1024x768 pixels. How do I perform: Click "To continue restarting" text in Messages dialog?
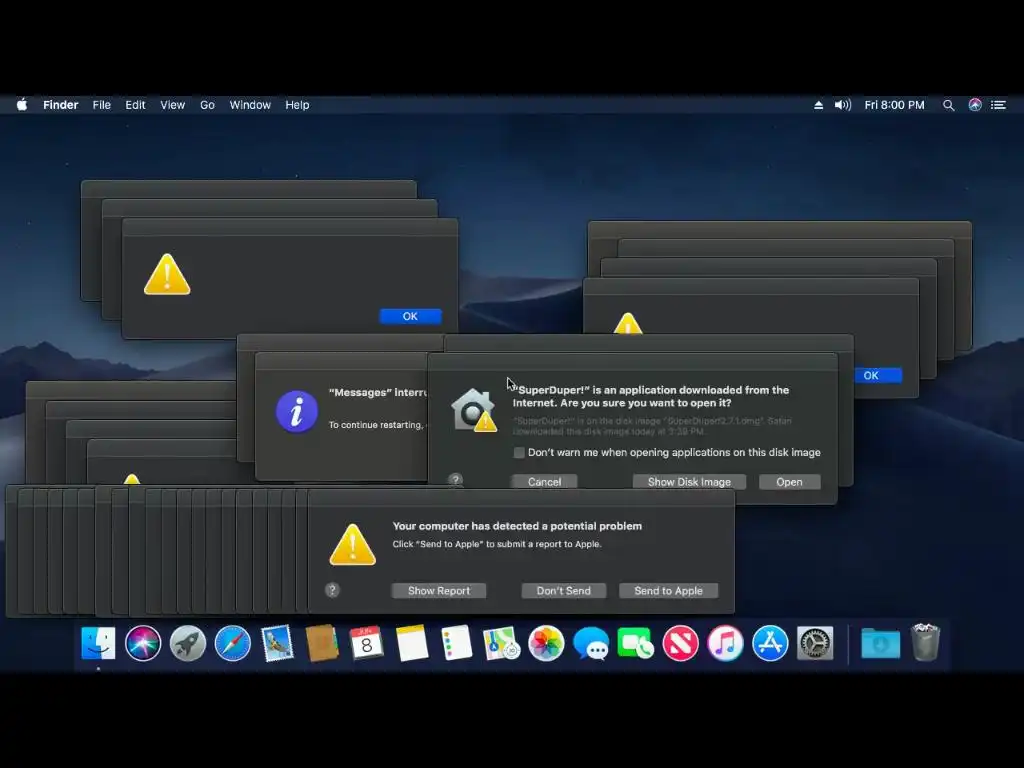pyautogui.click(x=377, y=424)
